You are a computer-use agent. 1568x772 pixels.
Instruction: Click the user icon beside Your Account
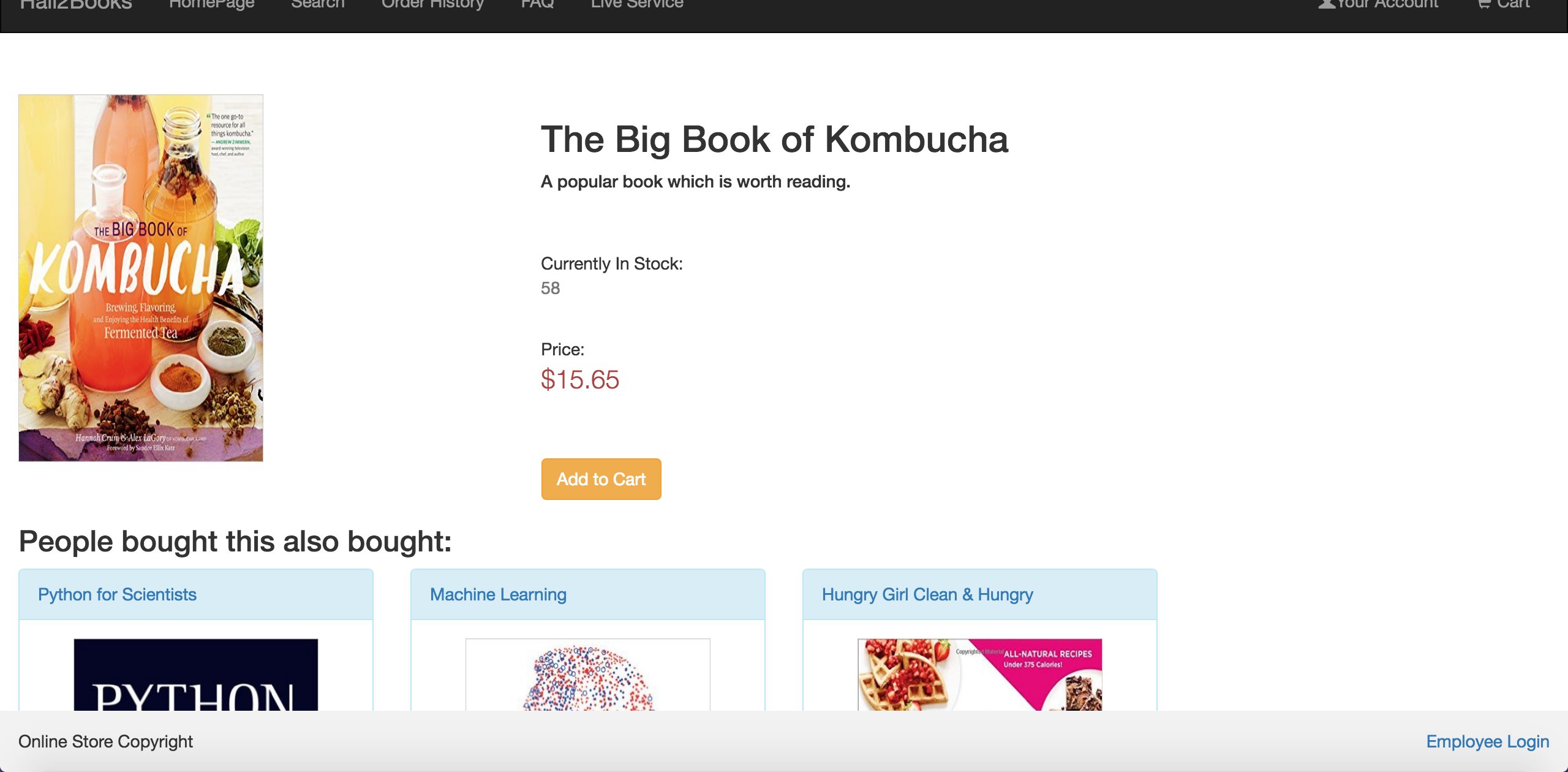1327,4
